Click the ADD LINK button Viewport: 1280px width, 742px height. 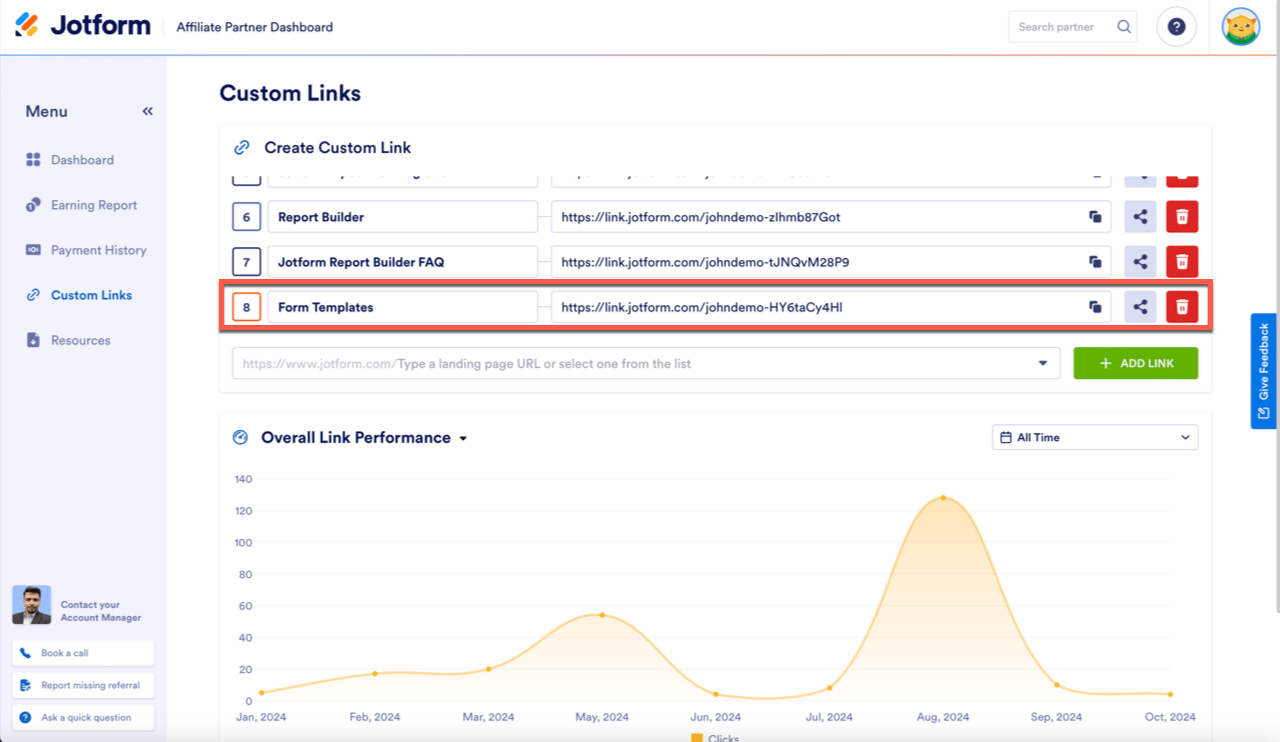coord(1136,363)
